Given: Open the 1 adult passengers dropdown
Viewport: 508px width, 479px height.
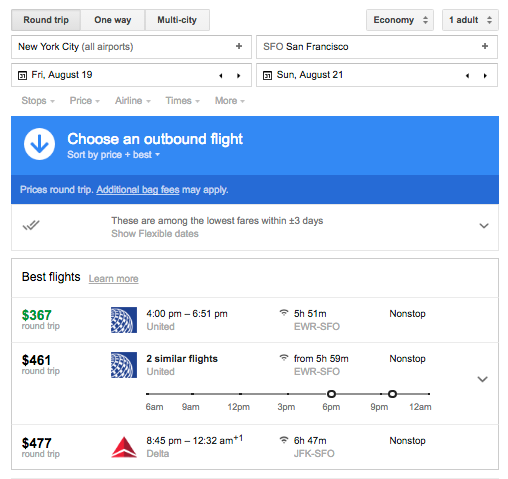Looking at the screenshot, I should tap(470, 20).
